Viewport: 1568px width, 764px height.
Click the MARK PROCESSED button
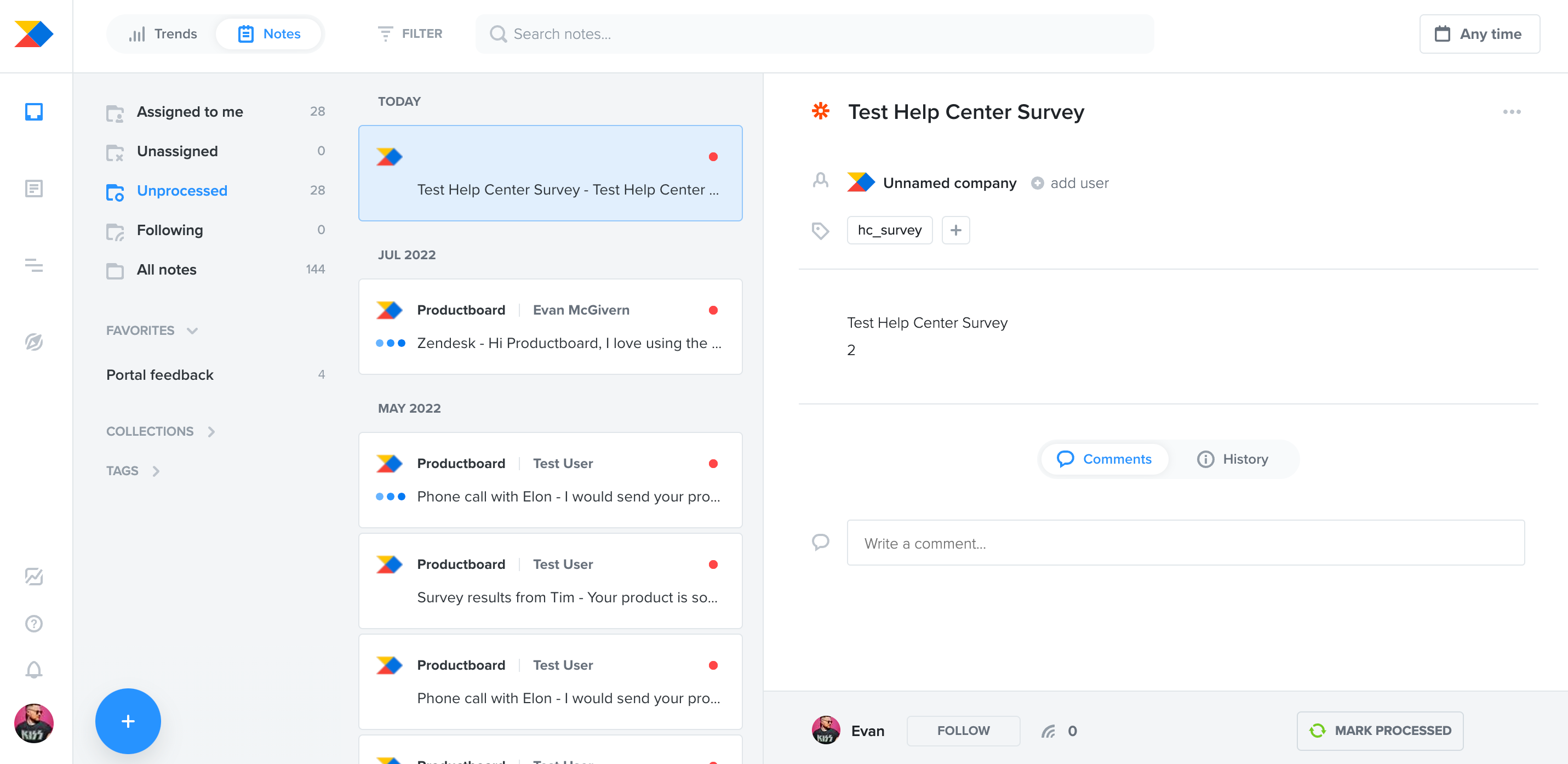tap(1380, 731)
